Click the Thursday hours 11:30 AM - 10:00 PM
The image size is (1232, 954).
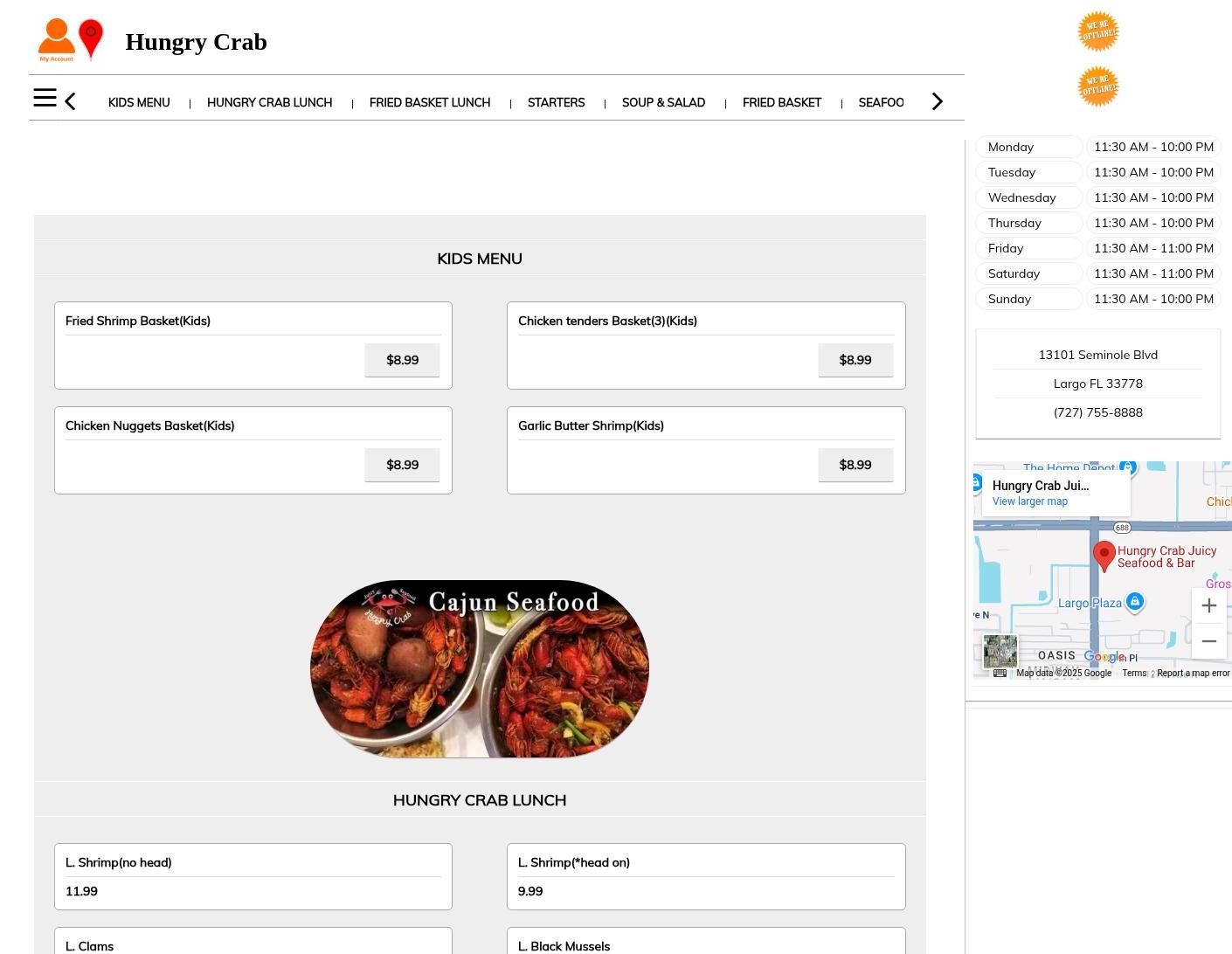tap(1153, 223)
